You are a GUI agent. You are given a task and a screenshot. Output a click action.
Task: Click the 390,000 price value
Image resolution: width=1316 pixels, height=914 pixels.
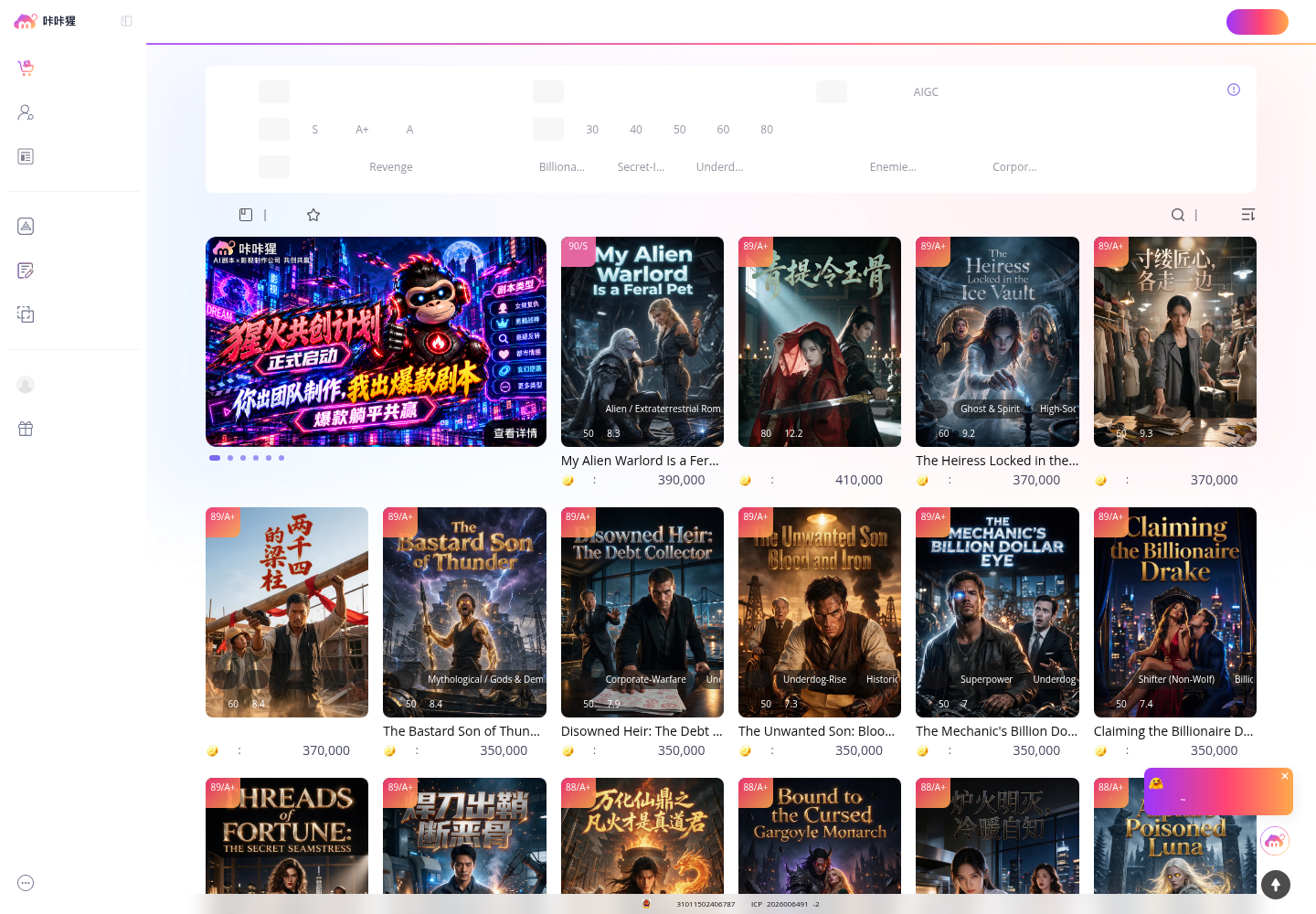point(682,480)
